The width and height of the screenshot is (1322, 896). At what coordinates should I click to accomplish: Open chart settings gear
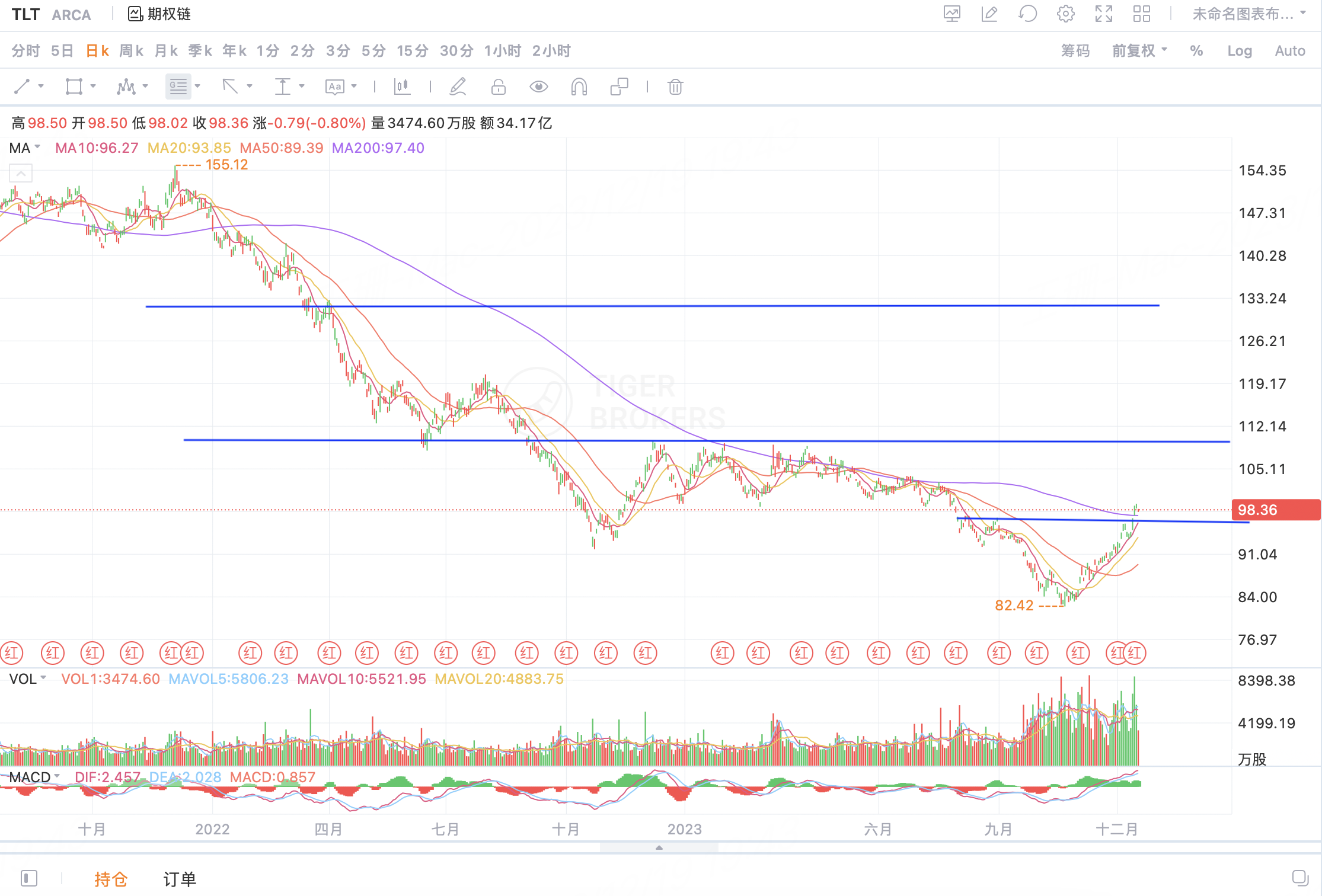coord(1065,14)
